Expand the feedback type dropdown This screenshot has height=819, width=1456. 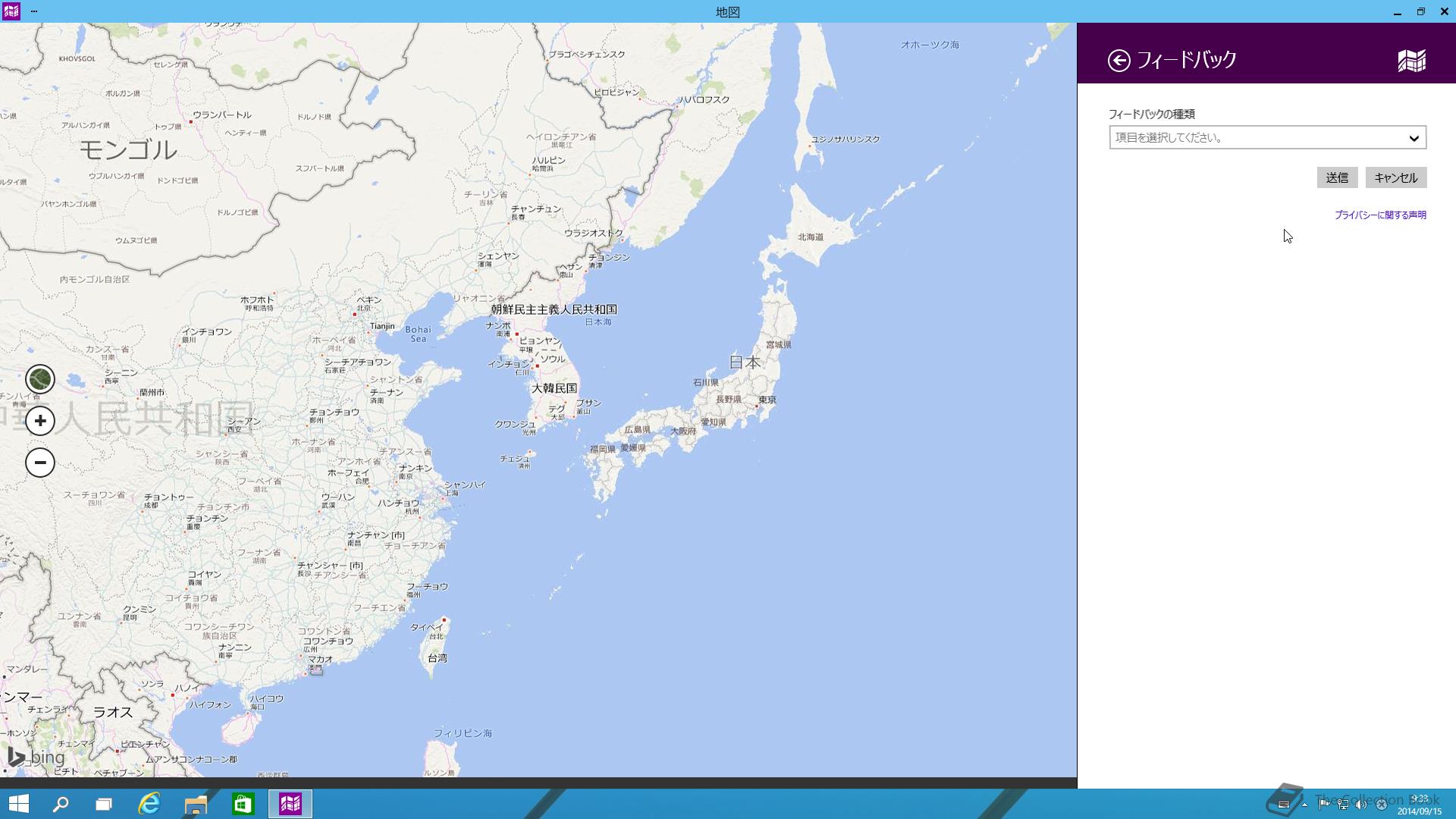[x=1267, y=137]
